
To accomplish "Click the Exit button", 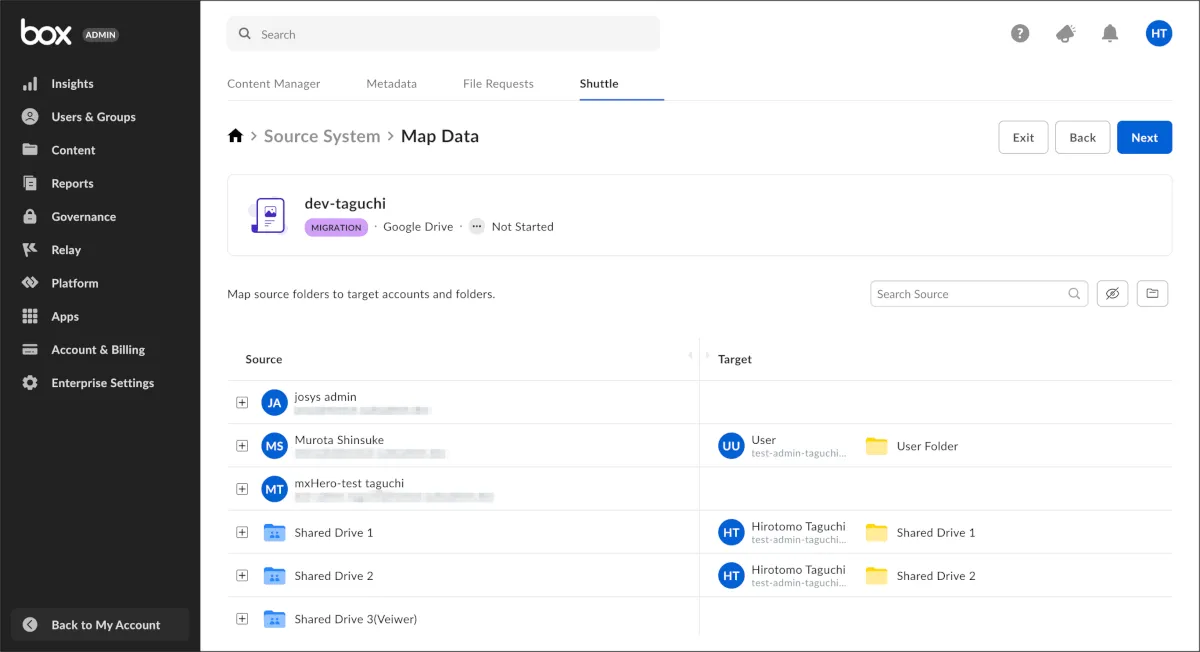I will tap(1023, 138).
